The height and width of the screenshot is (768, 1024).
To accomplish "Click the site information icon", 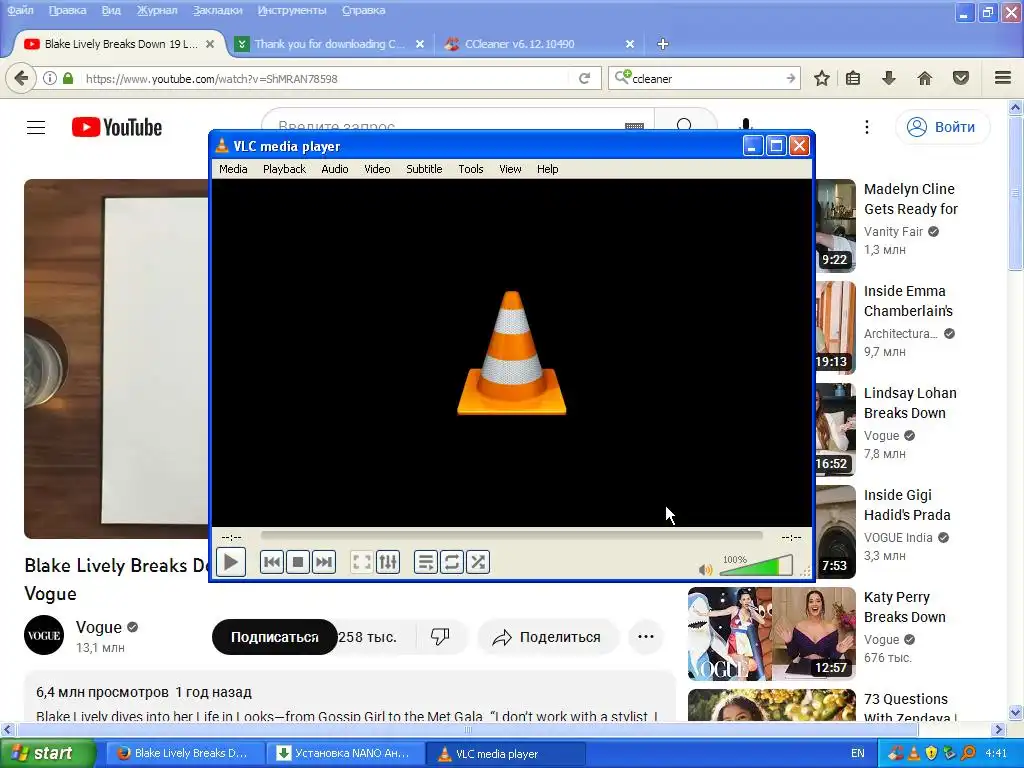I will pos(50,78).
